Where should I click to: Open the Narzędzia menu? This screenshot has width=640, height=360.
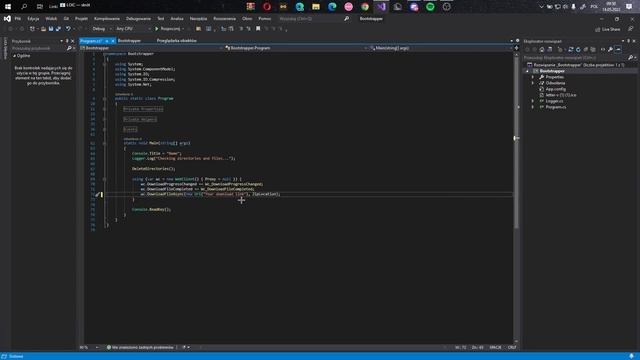[x=198, y=19]
